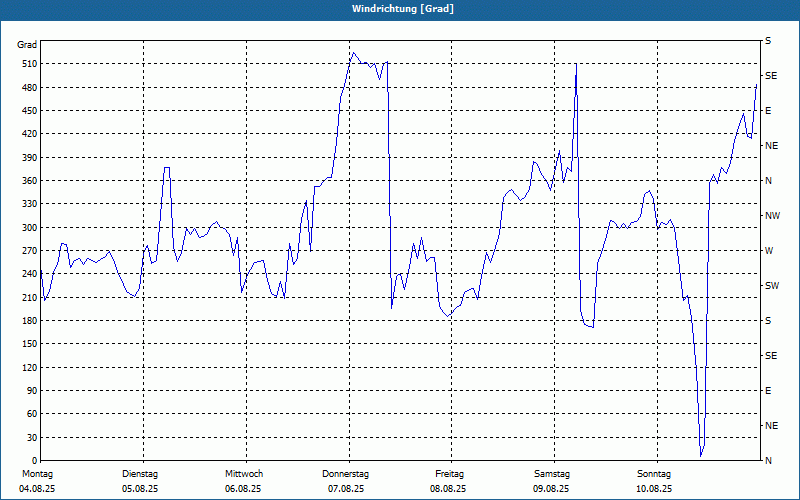
Task: Click the date 07.08.25
Action: [x=346, y=489]
